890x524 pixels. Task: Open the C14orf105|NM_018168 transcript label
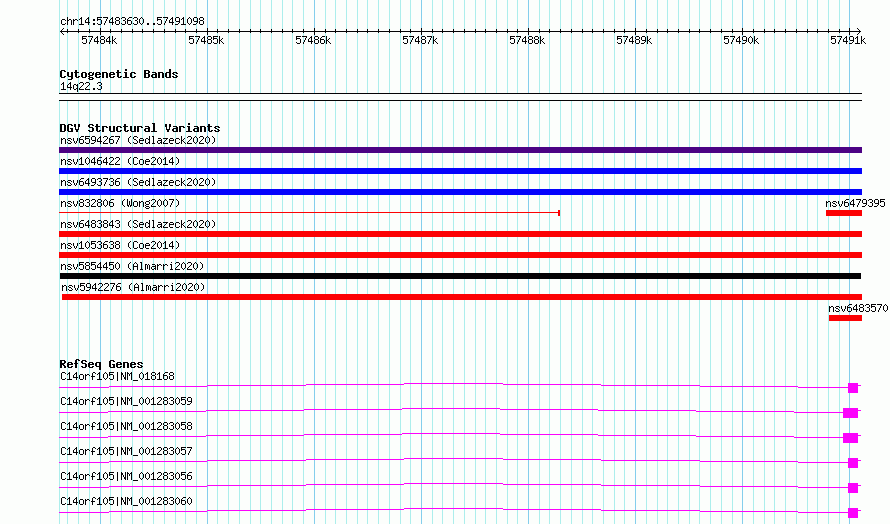(117, 376)
